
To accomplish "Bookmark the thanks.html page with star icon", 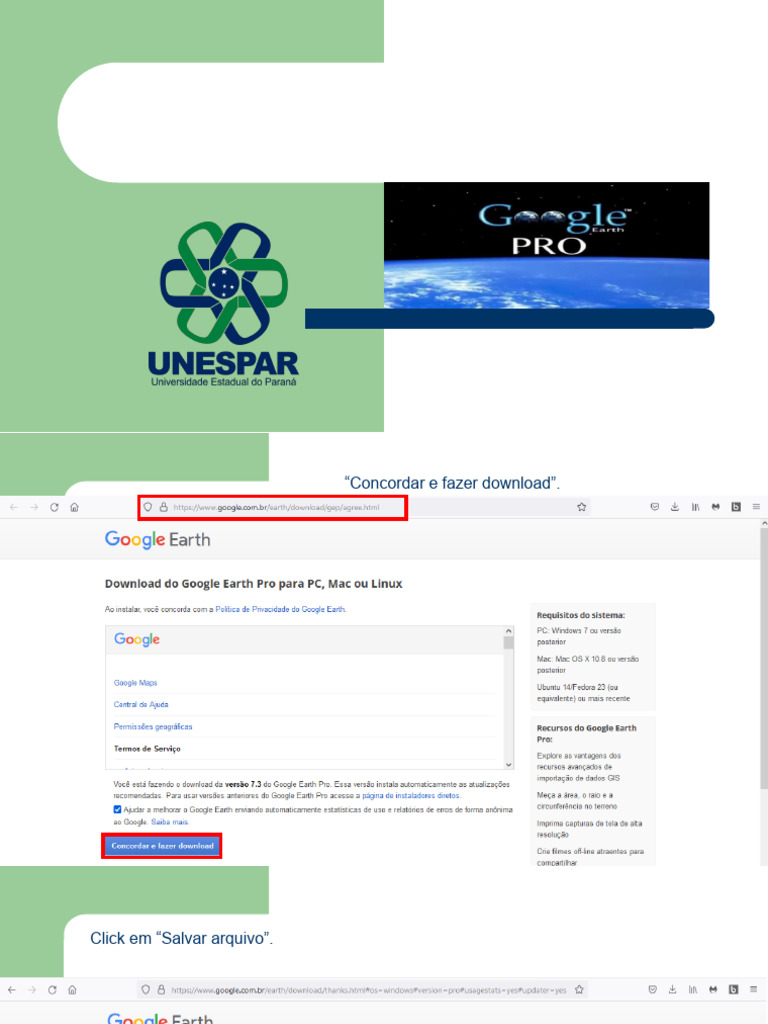I will pyautogui.click(x=579, y=990).
